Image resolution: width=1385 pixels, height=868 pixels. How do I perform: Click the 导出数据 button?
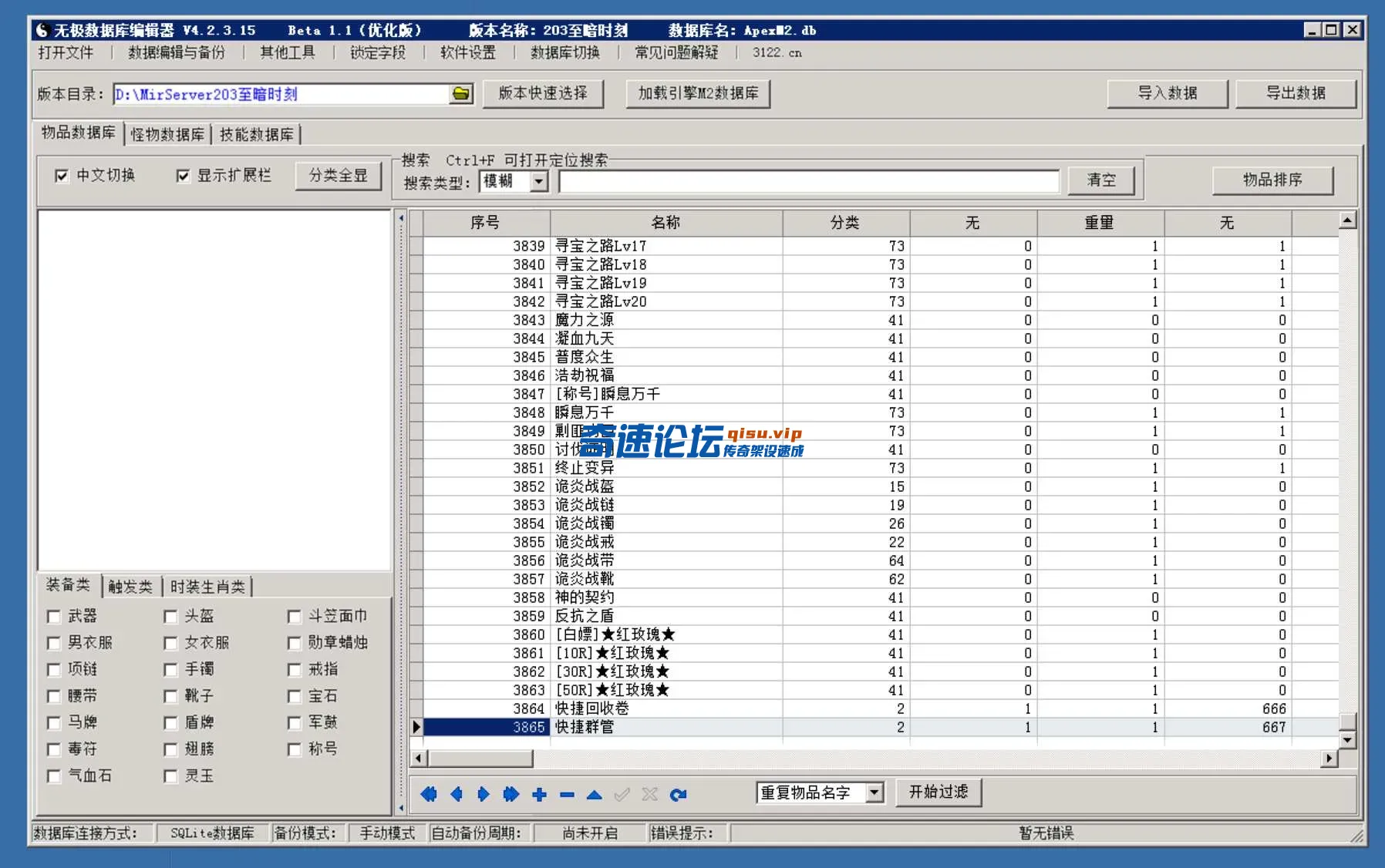1296,93
